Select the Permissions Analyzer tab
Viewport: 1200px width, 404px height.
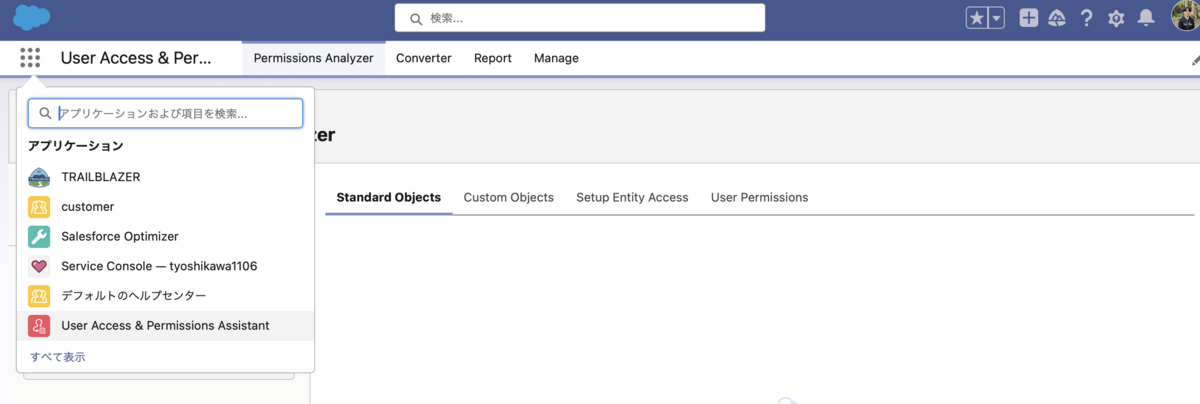point(313,58)
